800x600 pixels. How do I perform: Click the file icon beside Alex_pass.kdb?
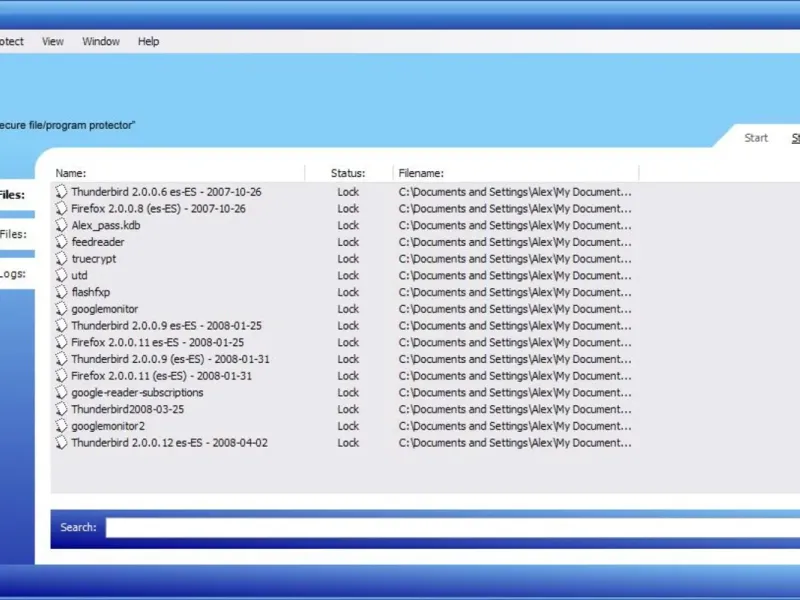click(61, 225)
